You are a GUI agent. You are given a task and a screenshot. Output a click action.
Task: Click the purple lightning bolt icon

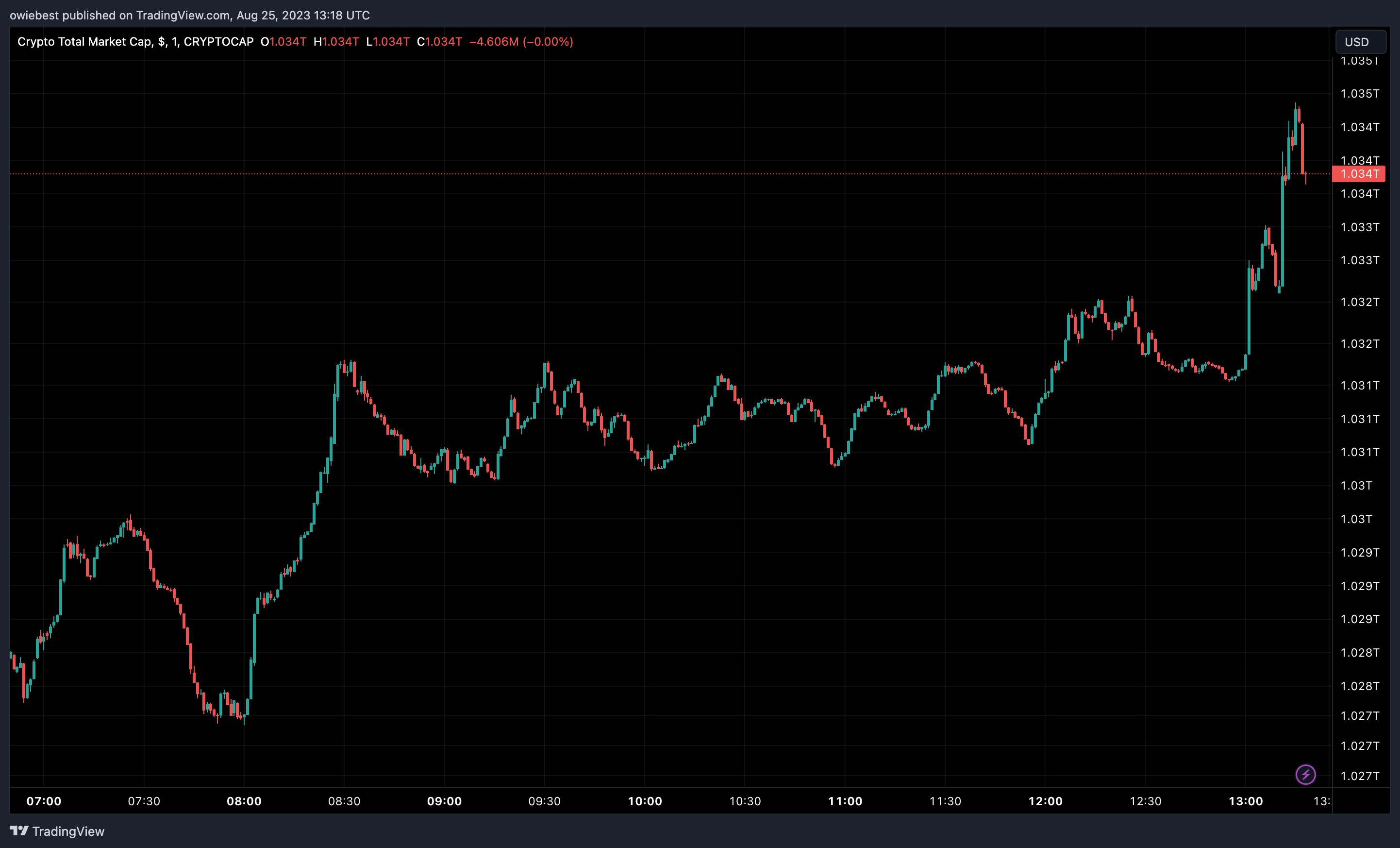pyautogui.click(x=1306, y=774)
